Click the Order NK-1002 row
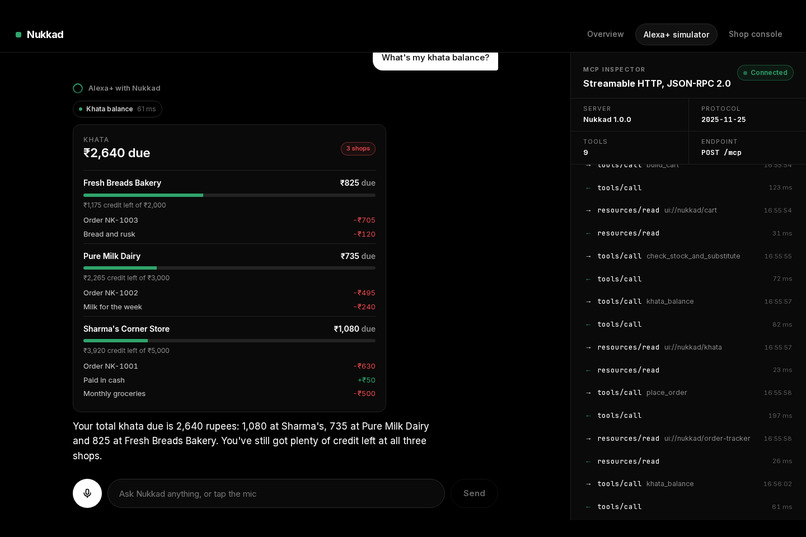The height and width of the screenshot is (537, 806). (229, 293)
